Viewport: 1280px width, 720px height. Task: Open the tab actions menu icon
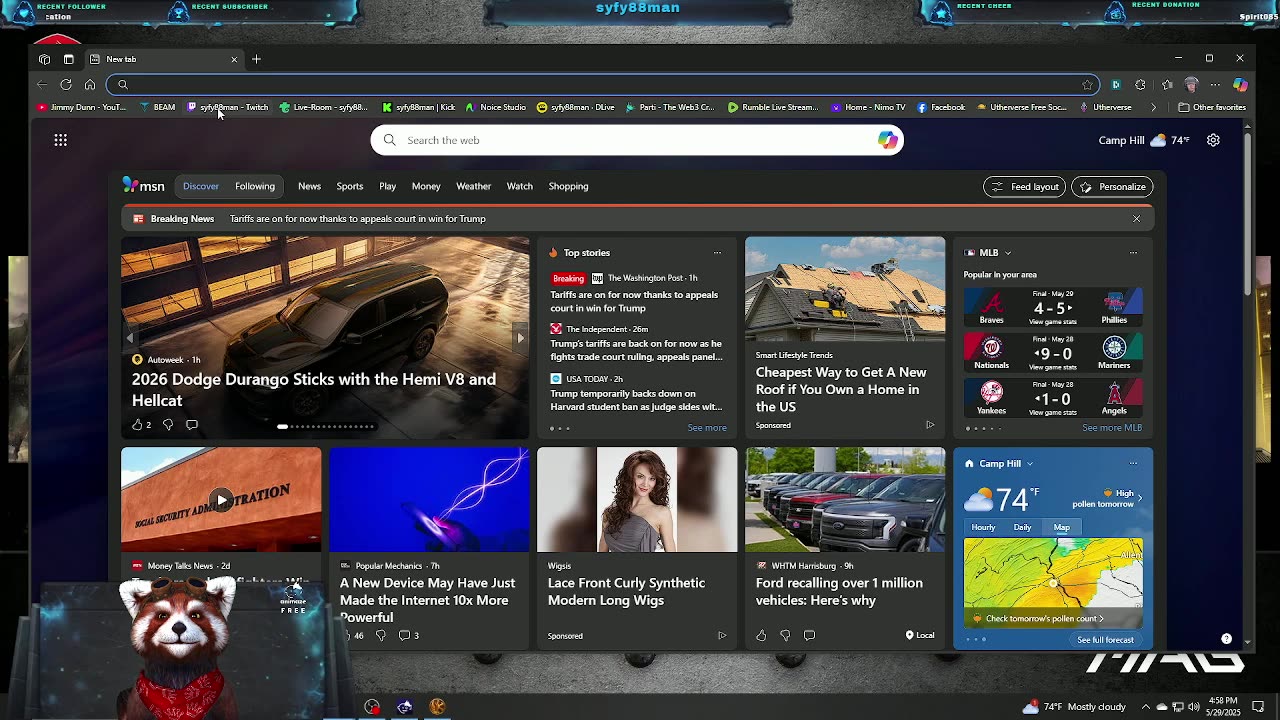(x=68, y=59)
